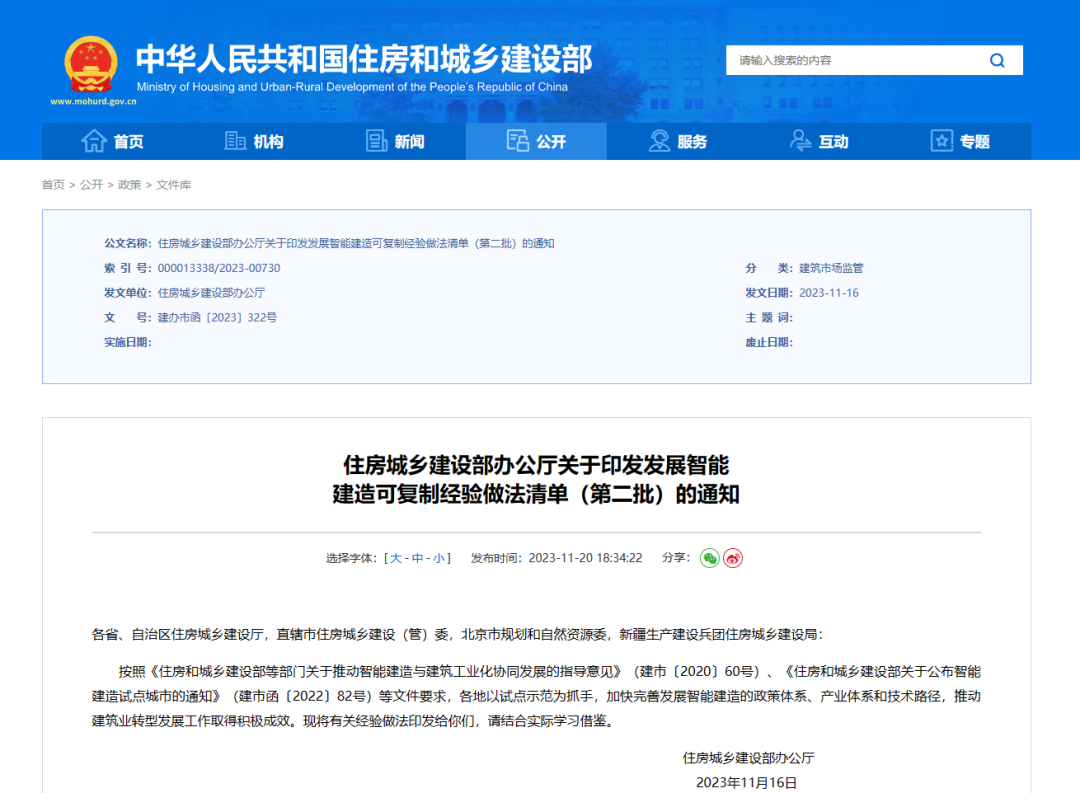Click signature date 2023年11月16日
Screen dimensions: 1080x793
pos(747,783)
